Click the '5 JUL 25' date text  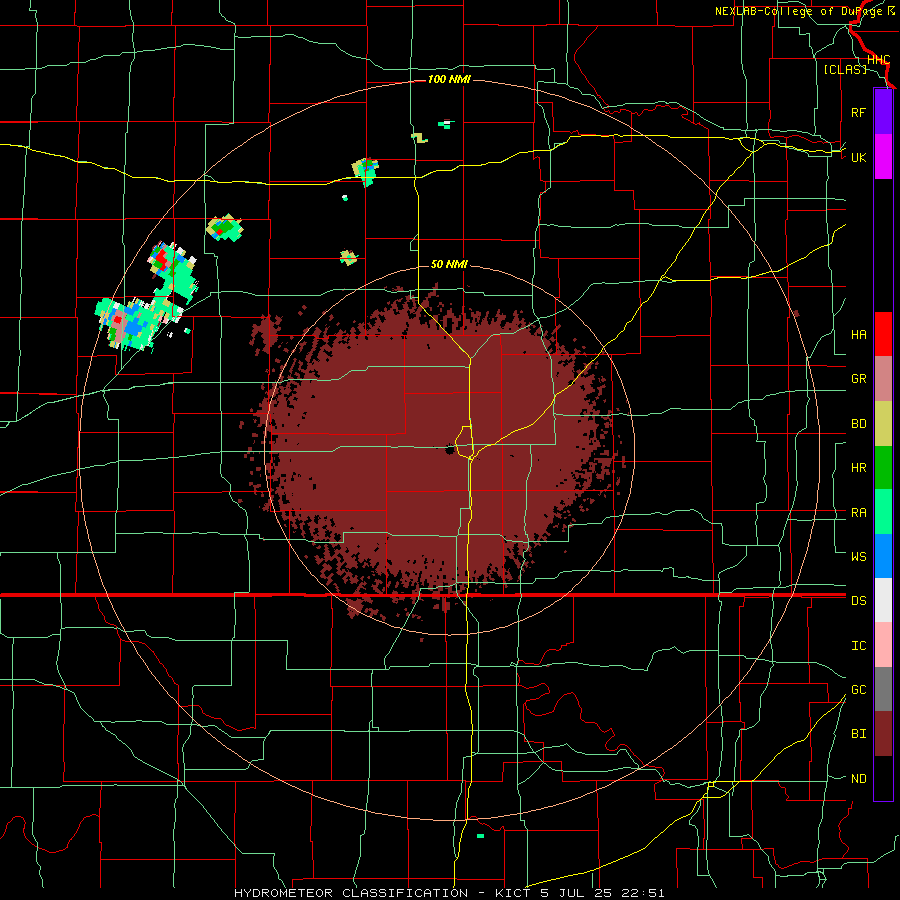[x=578, y=893]
